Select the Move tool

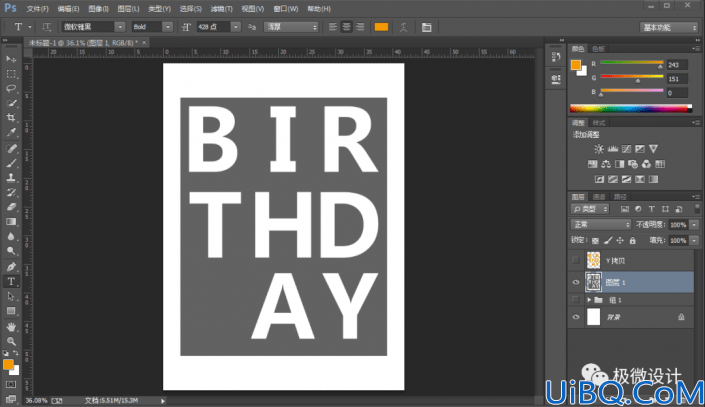tap(11, 59)
